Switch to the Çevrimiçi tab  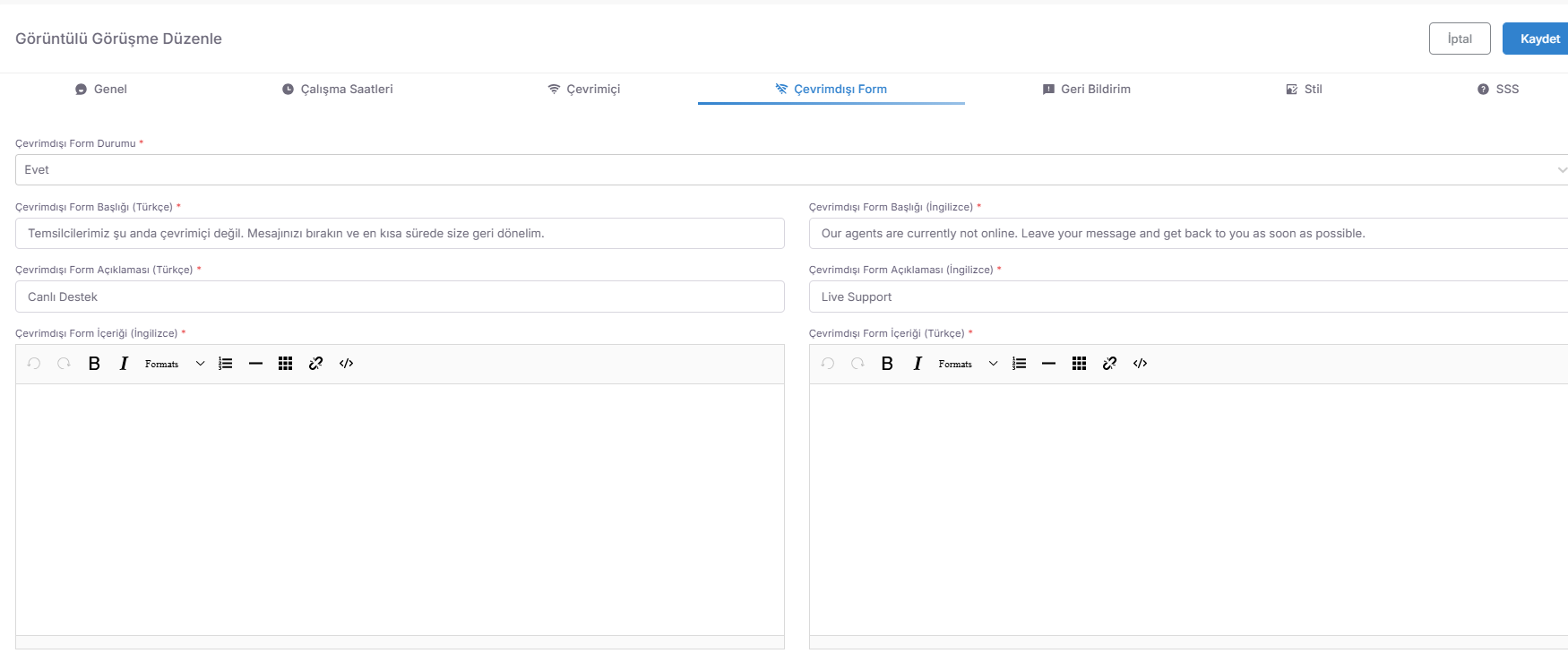click(x=584, y=90)
